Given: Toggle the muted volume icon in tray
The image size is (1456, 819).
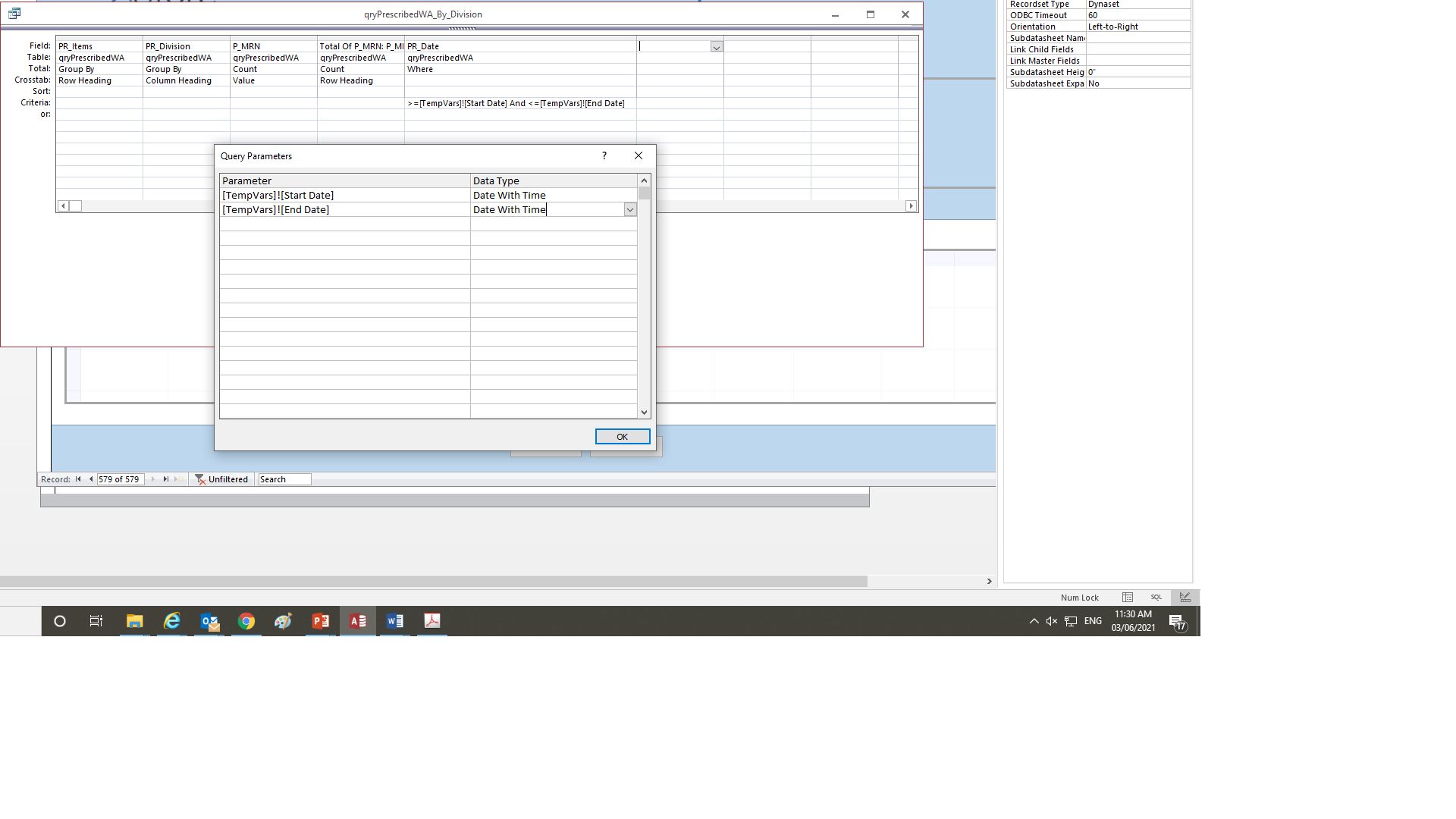Looking at the screenshot, I should tap(1051, 621).
